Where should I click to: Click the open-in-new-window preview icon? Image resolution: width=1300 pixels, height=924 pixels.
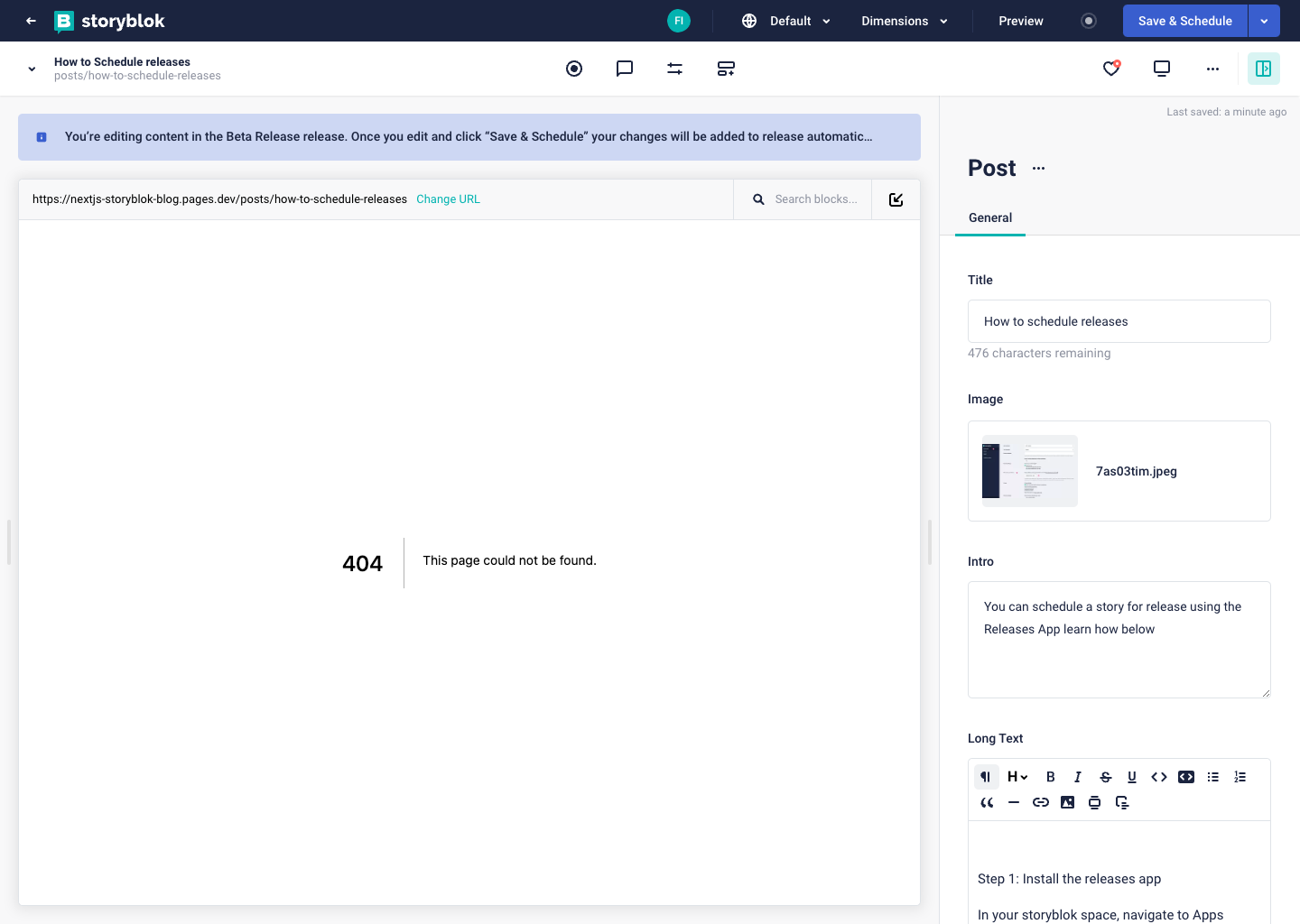click(896, 199)
